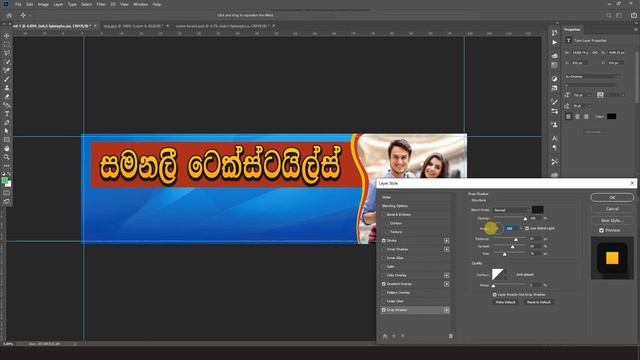Open the Share icon at top right
The image size is (640, 360).
click(633, 15)
